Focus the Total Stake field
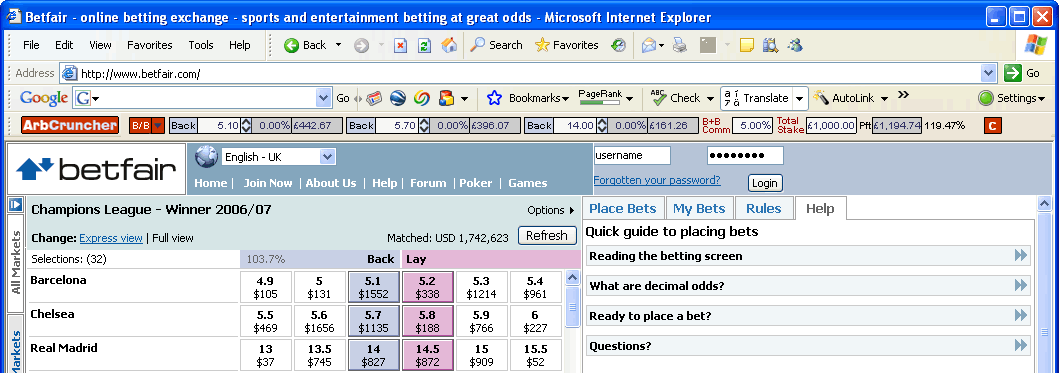 831,126
